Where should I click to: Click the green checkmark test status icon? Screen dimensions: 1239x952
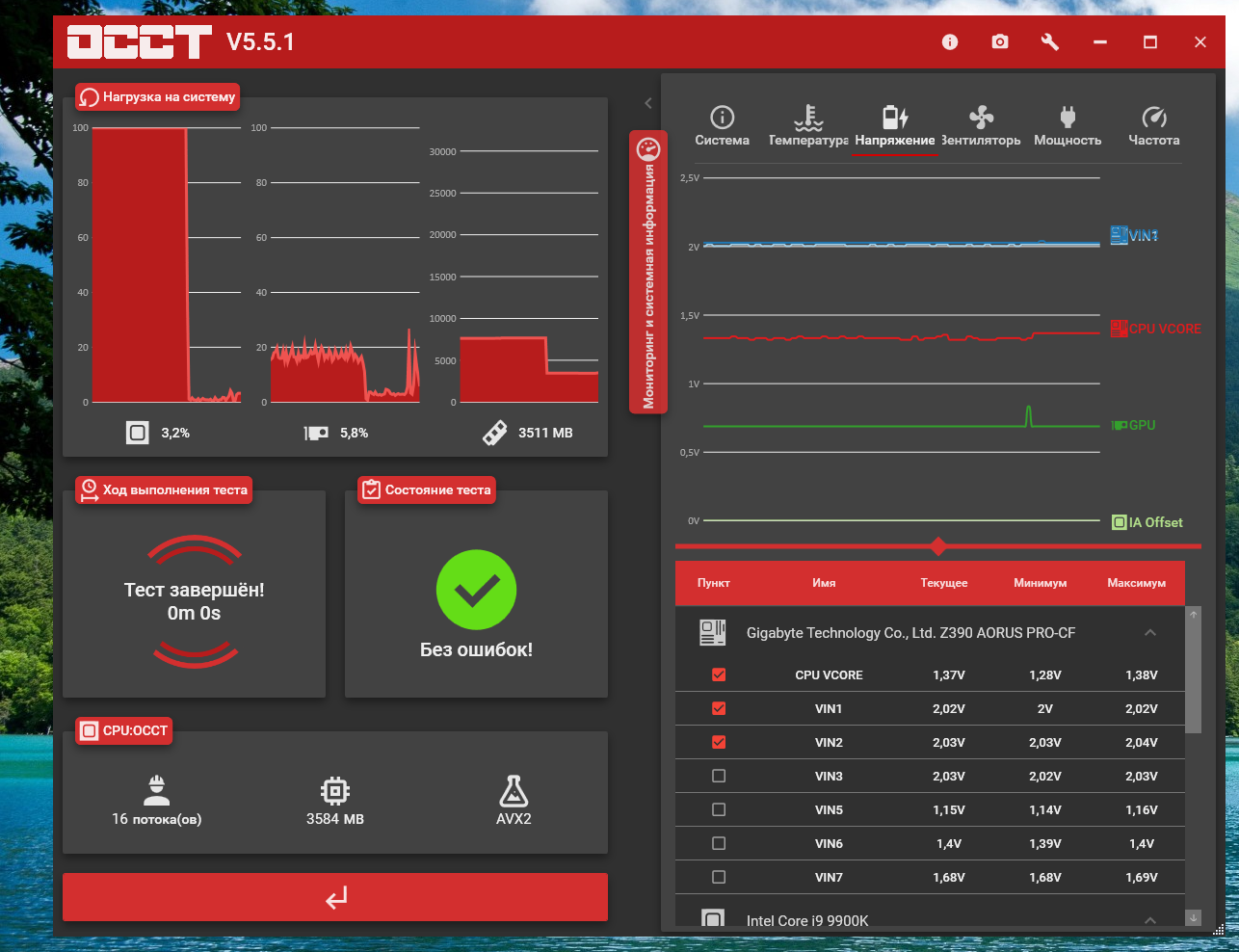476,591
